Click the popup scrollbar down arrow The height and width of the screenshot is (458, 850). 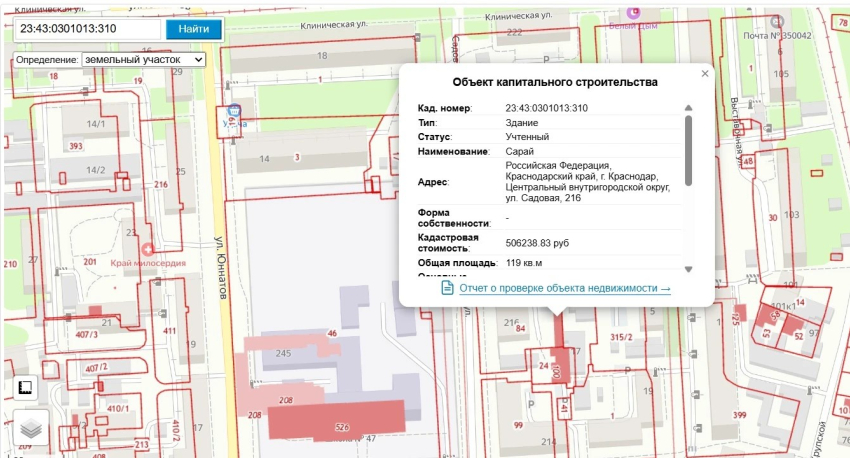point(688,269)
